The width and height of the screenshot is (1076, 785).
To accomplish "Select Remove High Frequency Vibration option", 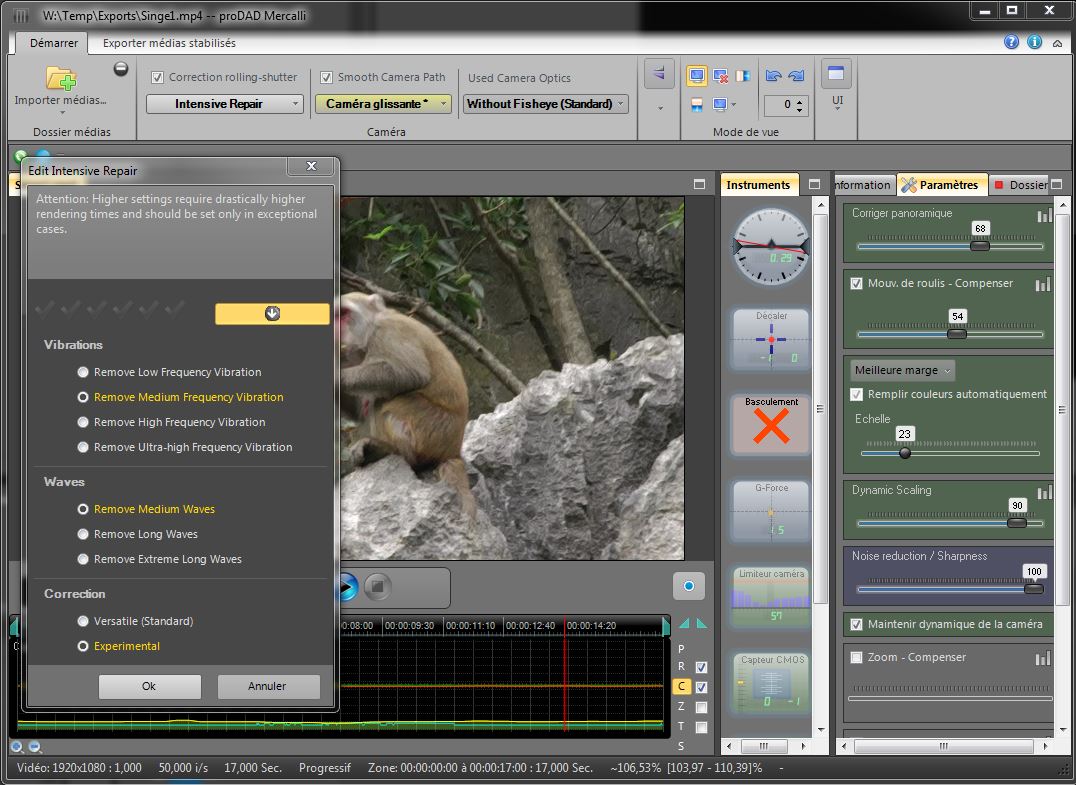I will (x=84, y=422).
